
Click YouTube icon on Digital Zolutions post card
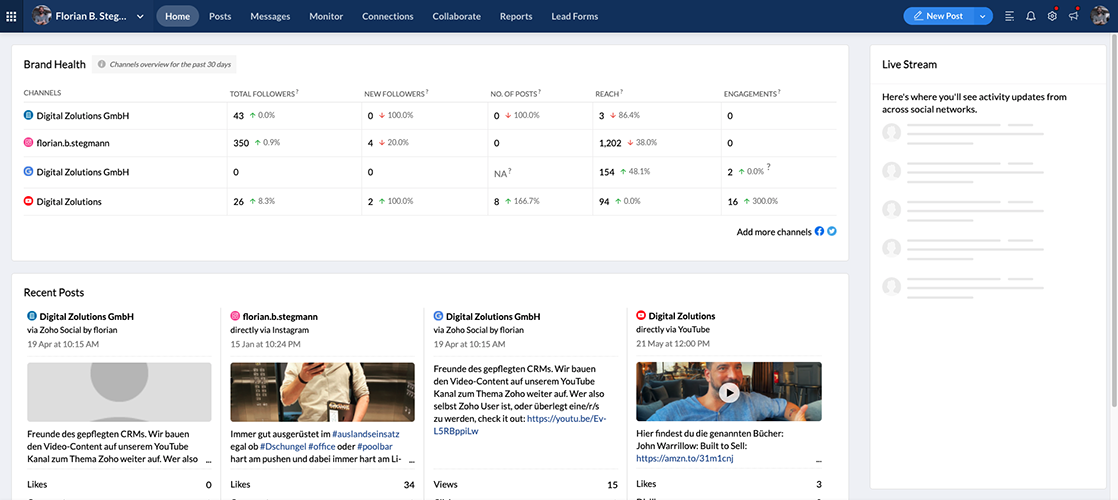[641, 315]
